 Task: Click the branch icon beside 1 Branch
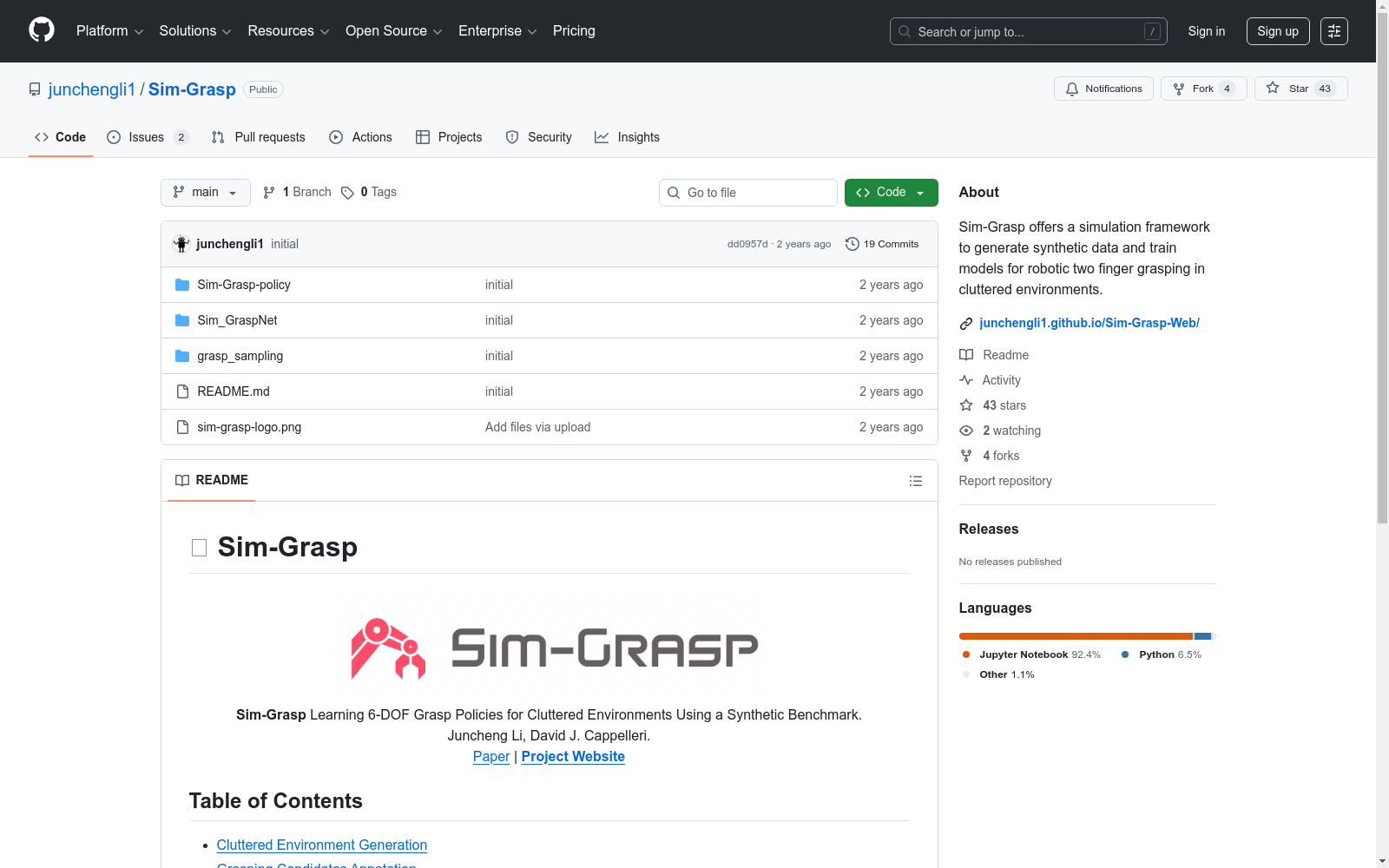269,193
